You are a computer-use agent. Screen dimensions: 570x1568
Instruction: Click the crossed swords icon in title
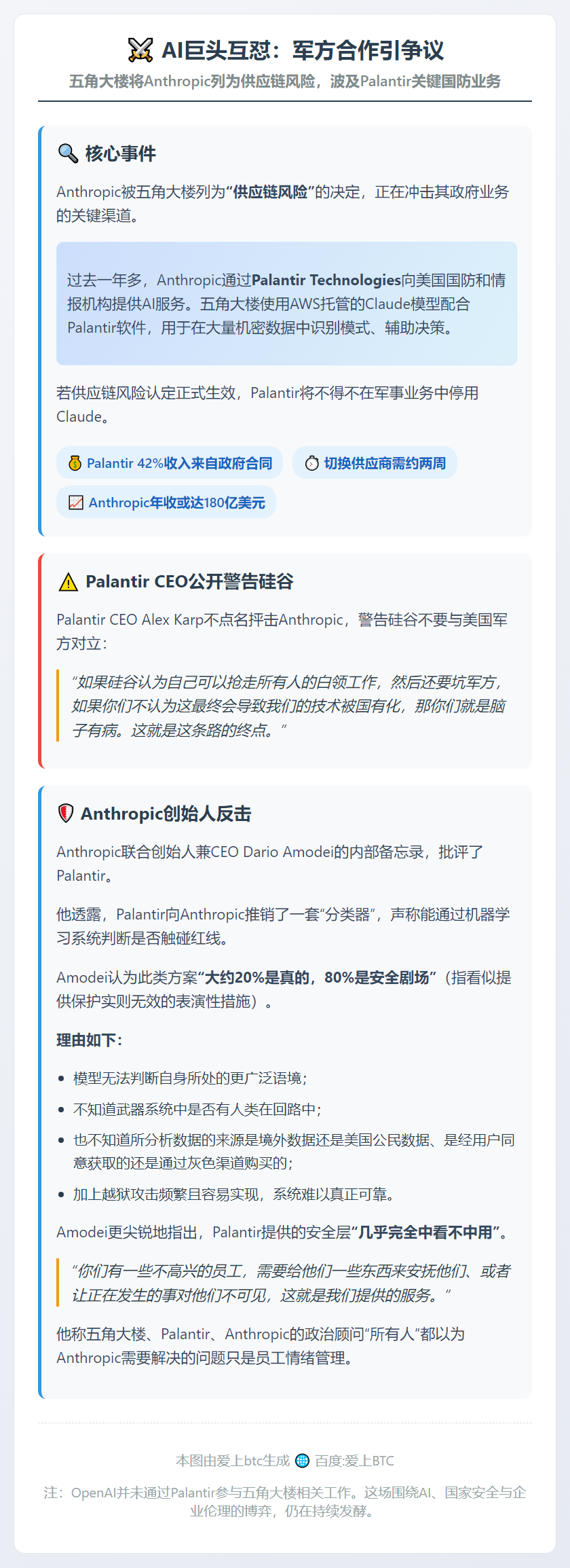pyautogui.click(x=140, y=50)
